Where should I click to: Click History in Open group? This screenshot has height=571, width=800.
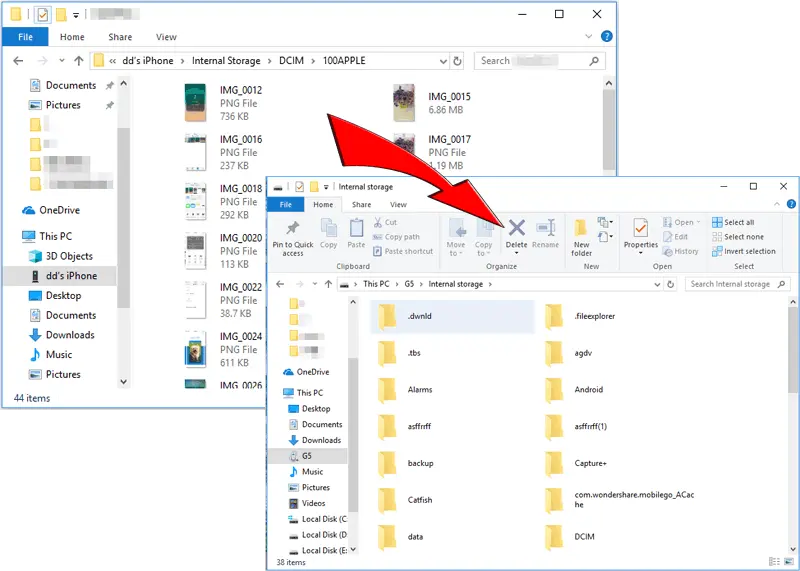point(681,251)
